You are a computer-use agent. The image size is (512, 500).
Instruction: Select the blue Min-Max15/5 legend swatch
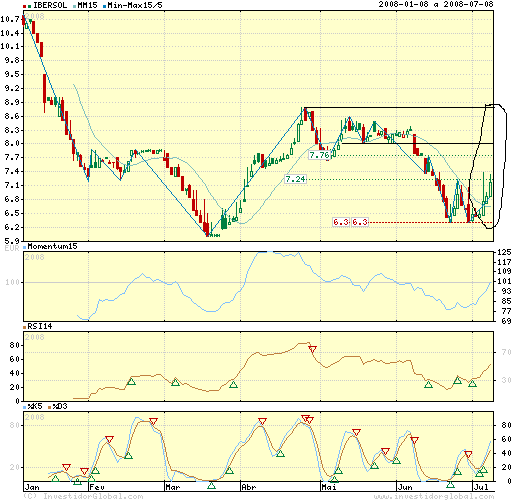point(105,6)
